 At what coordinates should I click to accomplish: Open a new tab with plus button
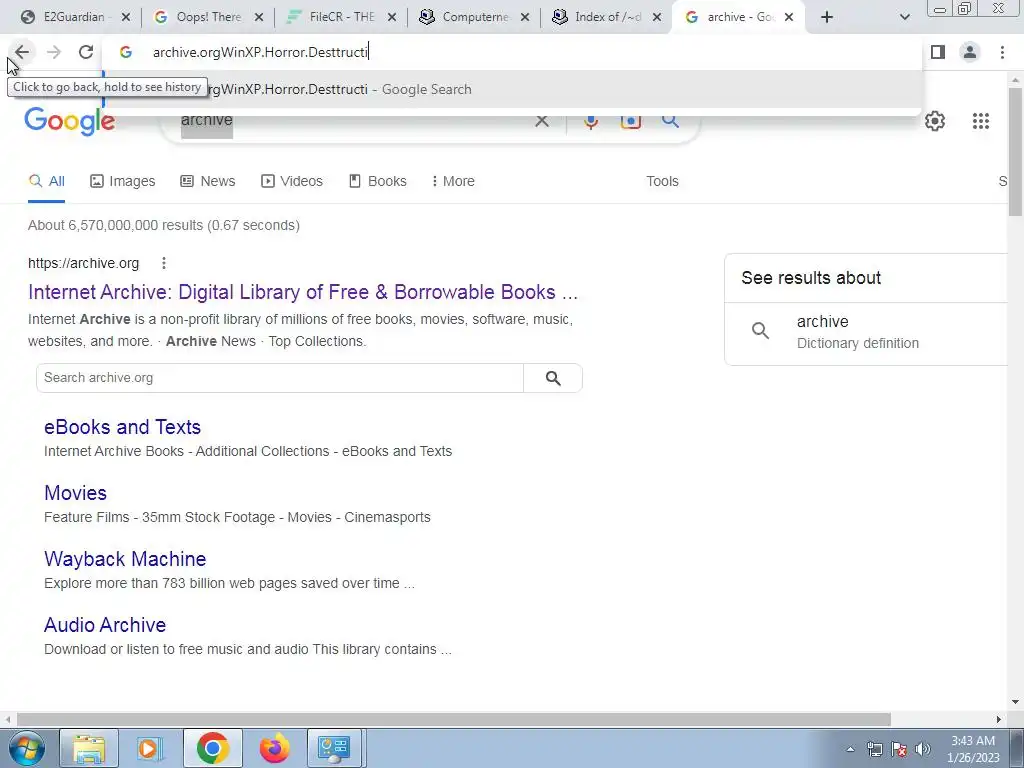point(827,18)
